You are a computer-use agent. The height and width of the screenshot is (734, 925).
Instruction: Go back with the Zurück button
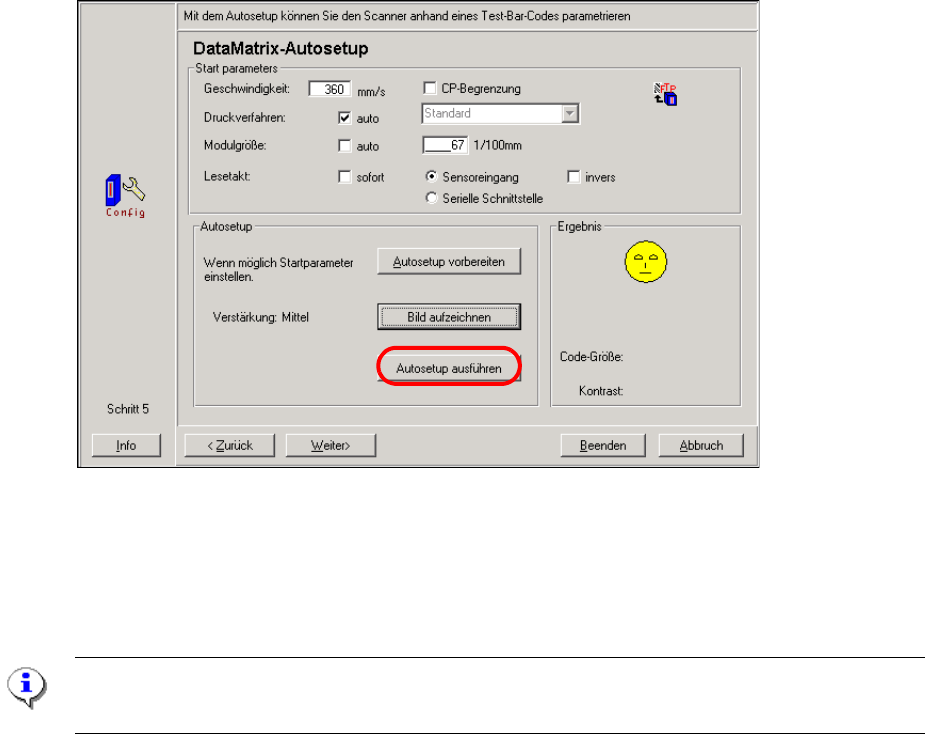click(x=229, y=445)
